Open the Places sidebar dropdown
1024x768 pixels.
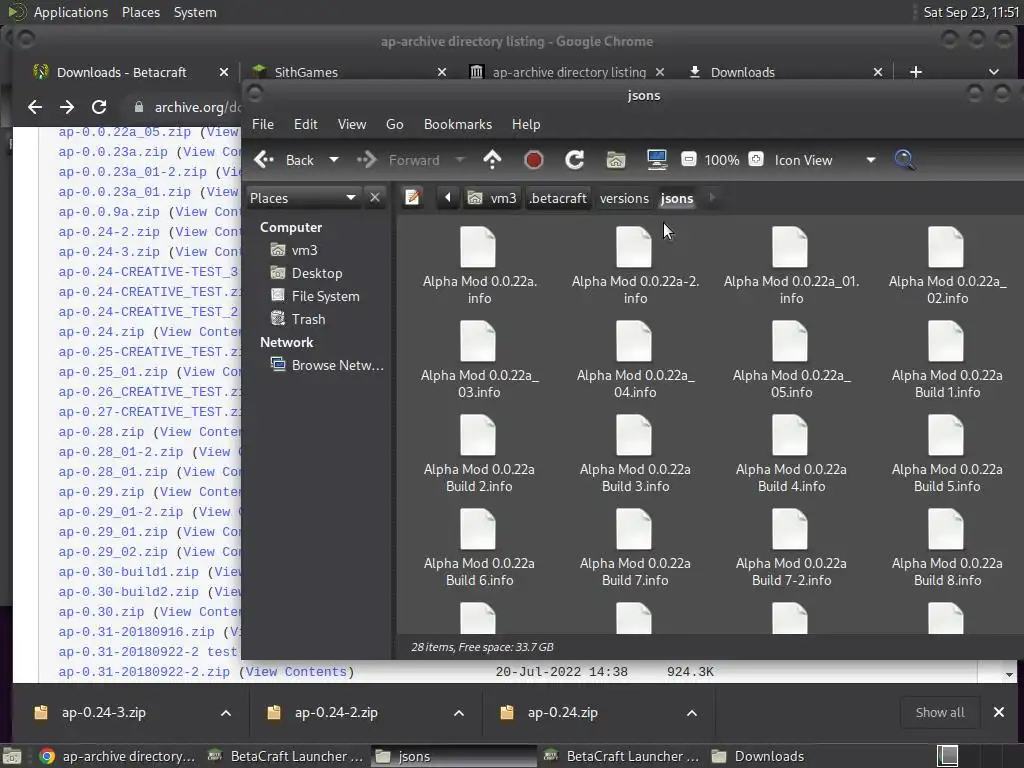(303, 198)
